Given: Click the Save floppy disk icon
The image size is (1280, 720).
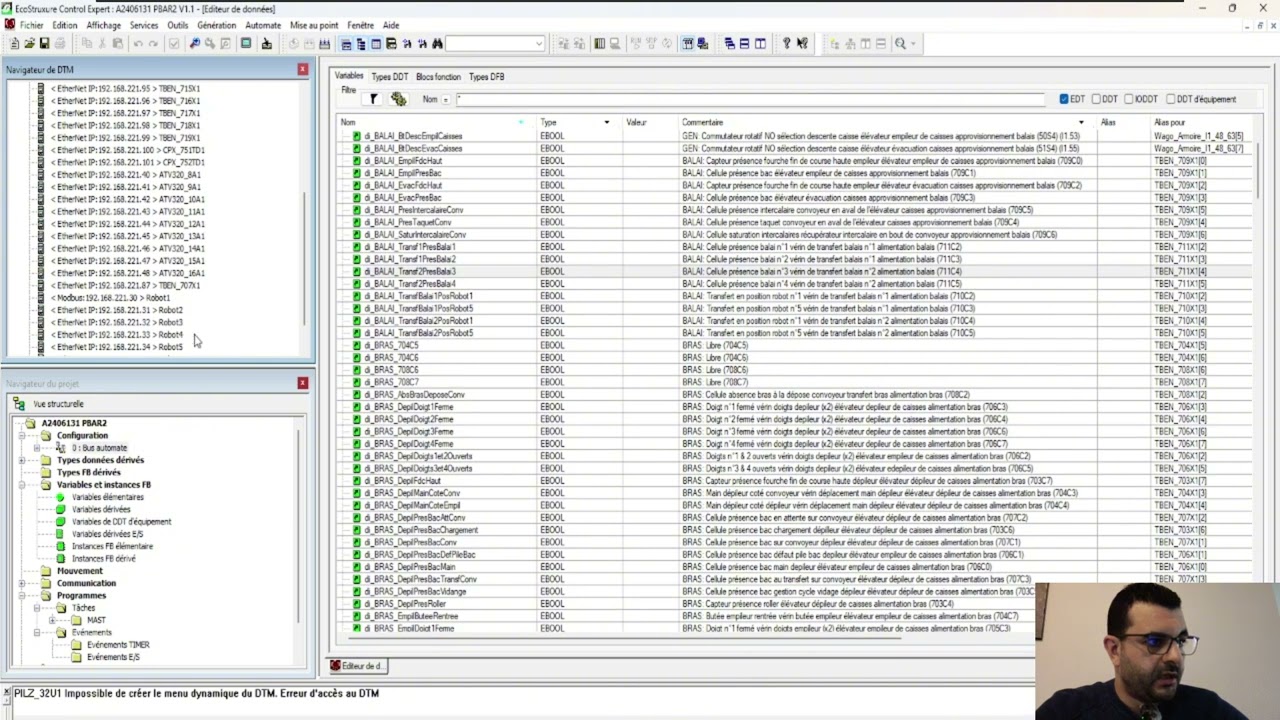Looking at the screenshot, I should 45,43.
